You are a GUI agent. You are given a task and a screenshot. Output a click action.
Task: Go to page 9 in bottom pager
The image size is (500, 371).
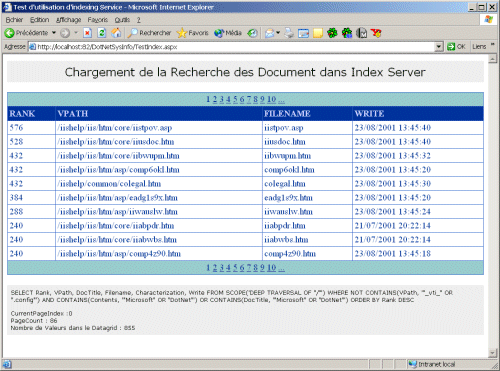pos(262,268)
